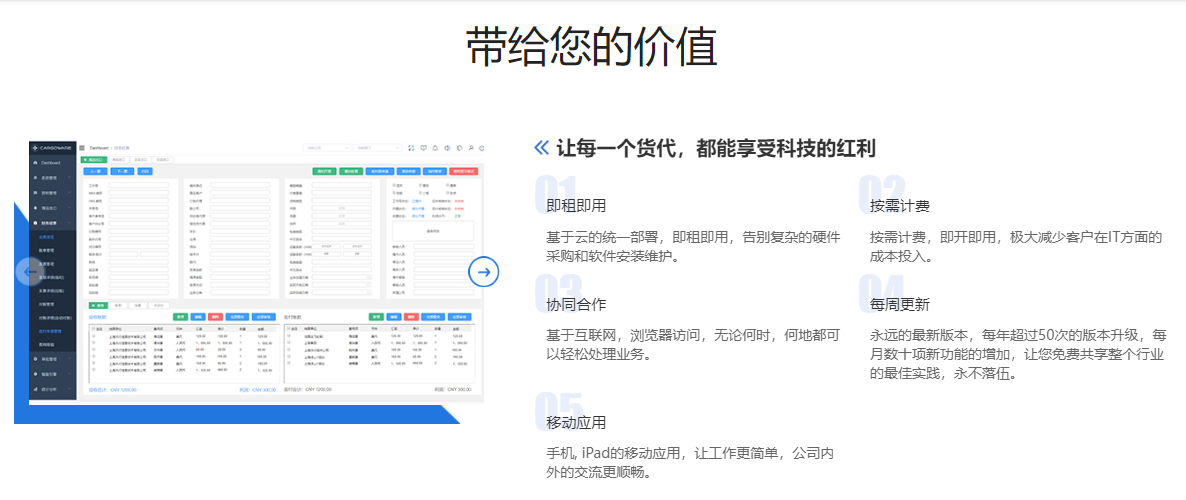Viewport: 1186px width, 500px height.
Task: Open the bell notifications icon in dashboard header
Action: (434, 148)
